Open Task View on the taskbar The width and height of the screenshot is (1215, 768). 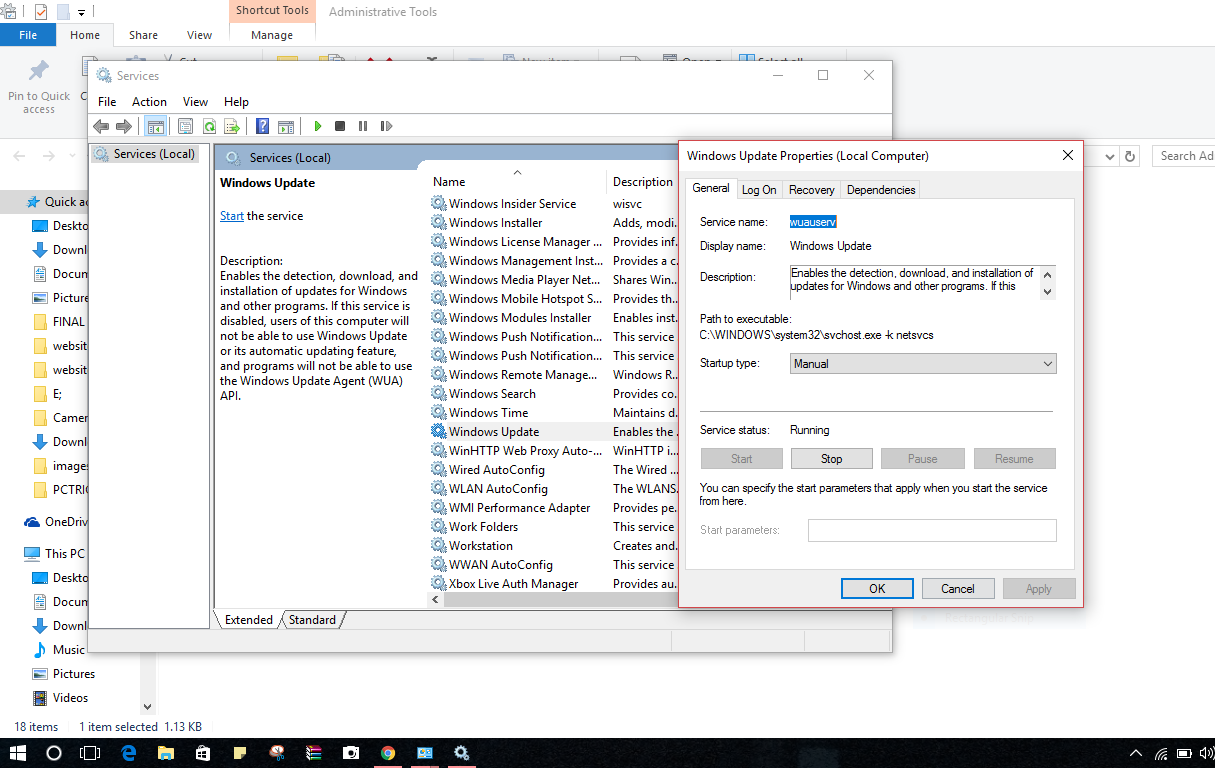90,753
